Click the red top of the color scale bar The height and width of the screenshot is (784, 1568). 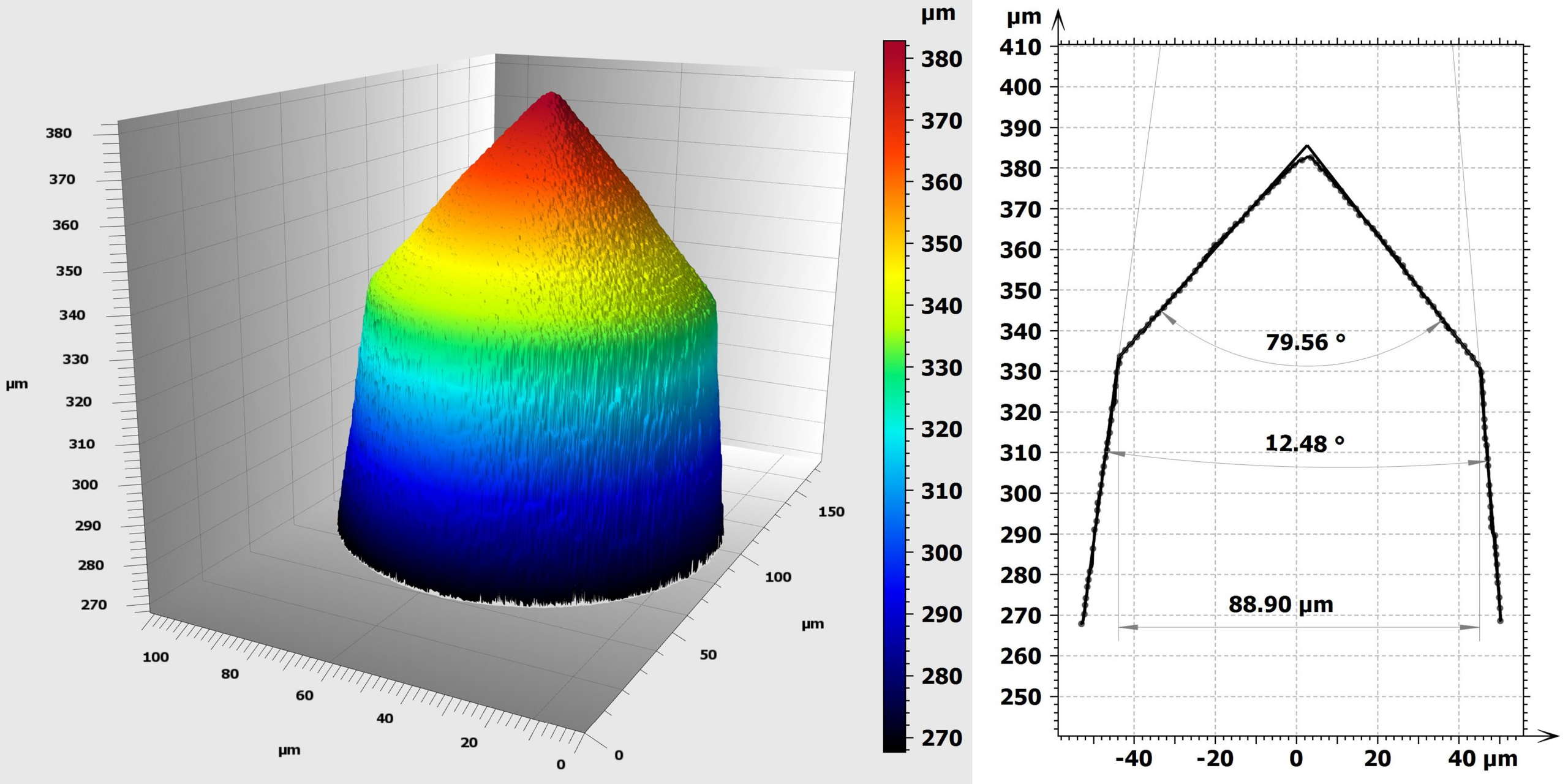(x=894, y=47)
